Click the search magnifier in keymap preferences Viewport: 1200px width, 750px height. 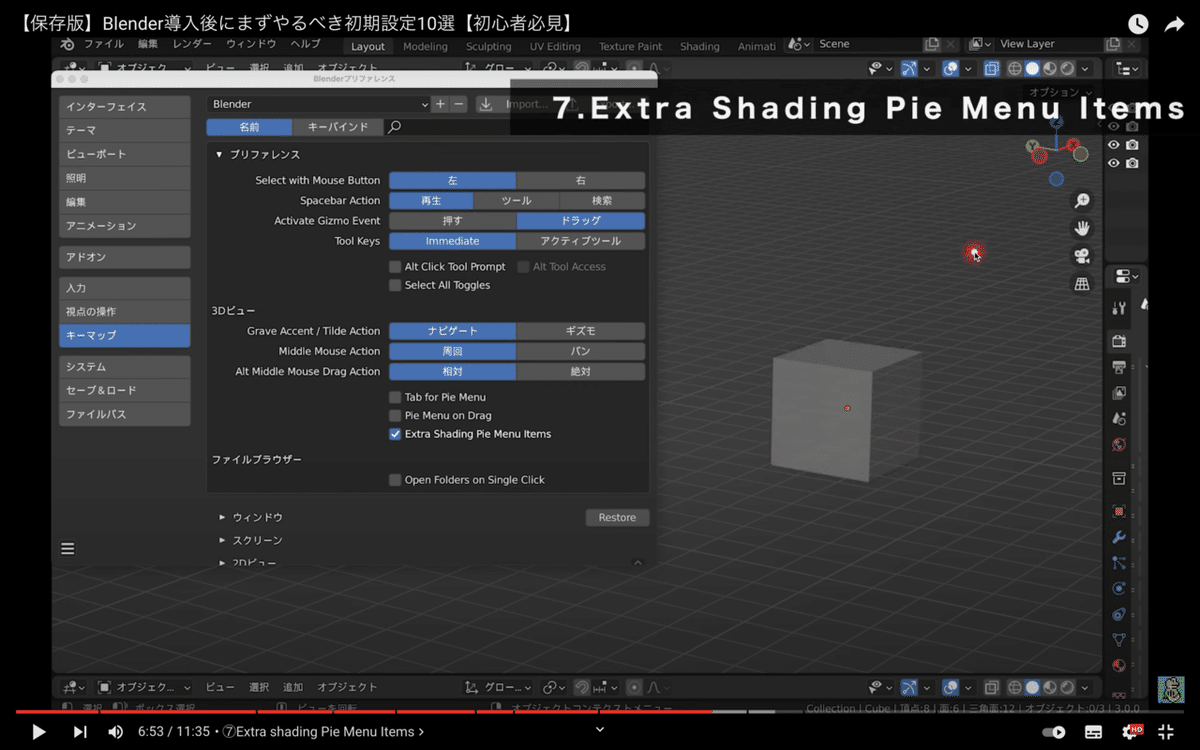tap(395, 127)
